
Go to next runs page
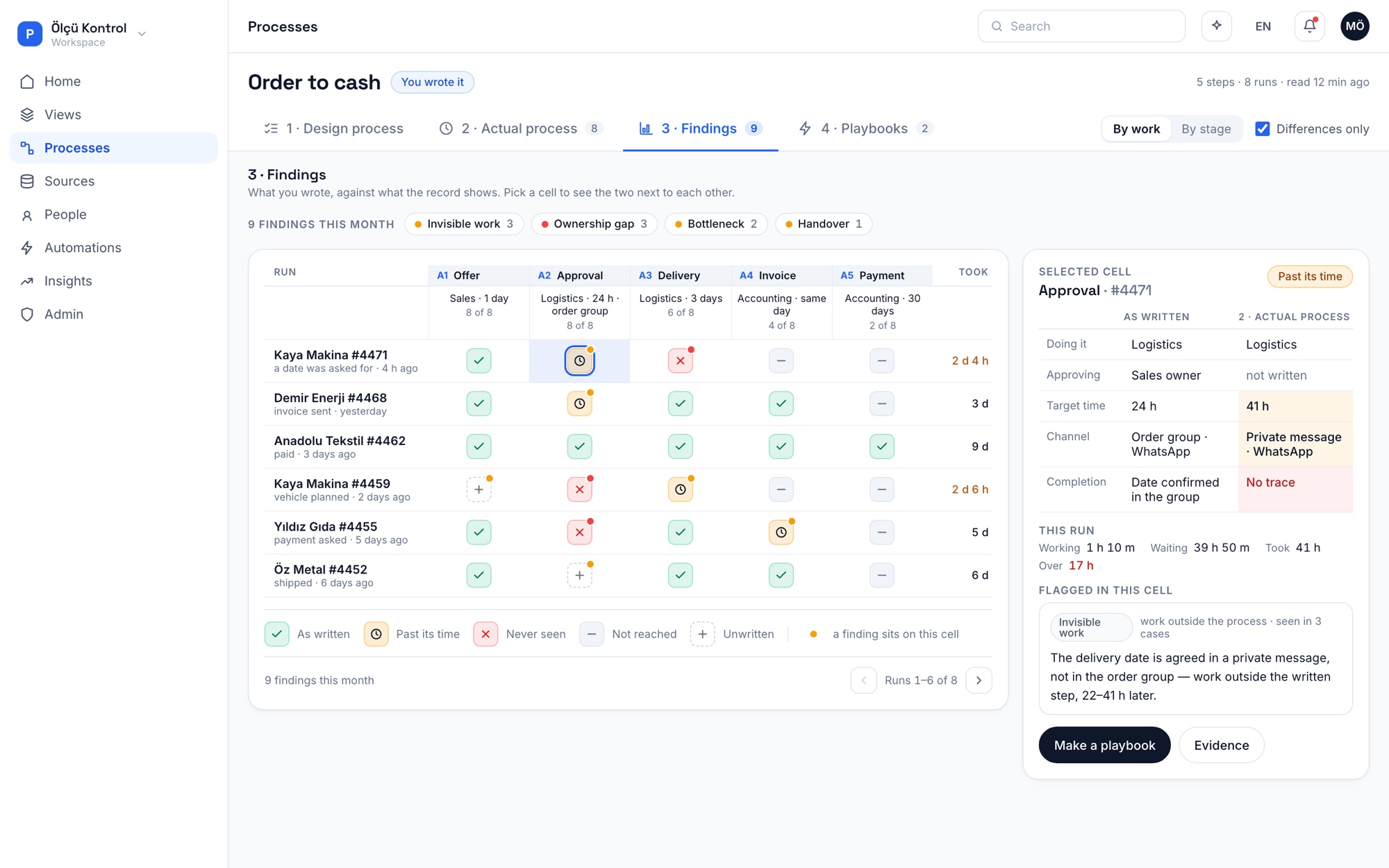pyautogui.click(x=979, y=681)
